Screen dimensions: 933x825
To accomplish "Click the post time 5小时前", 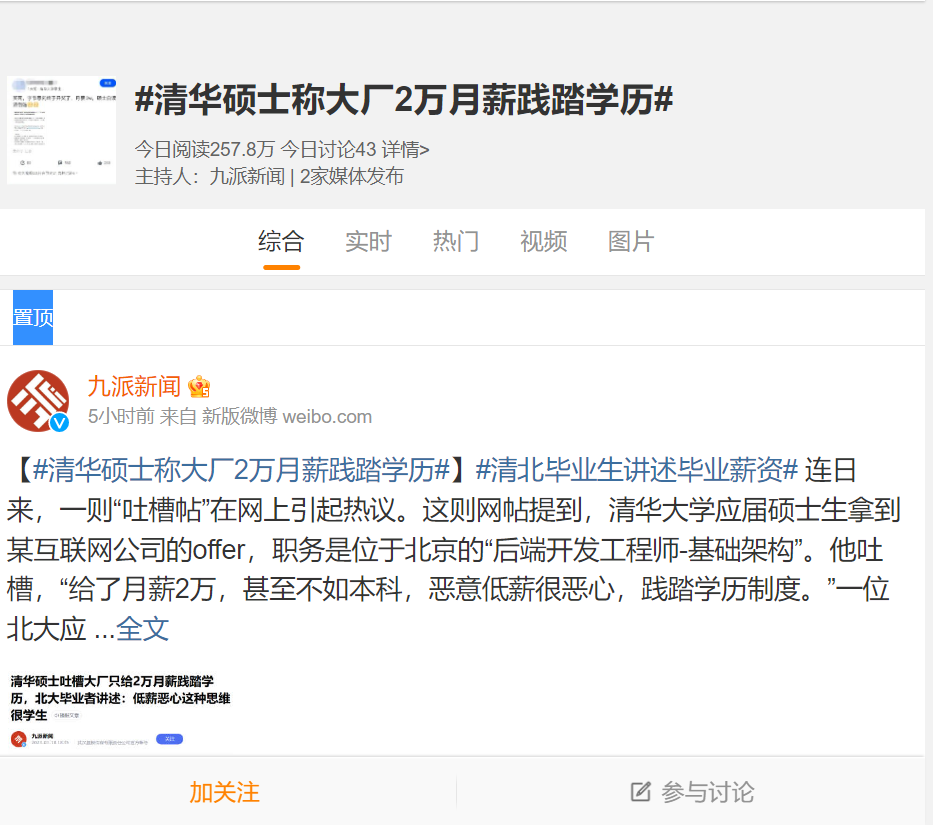I will tap(121, 416).
